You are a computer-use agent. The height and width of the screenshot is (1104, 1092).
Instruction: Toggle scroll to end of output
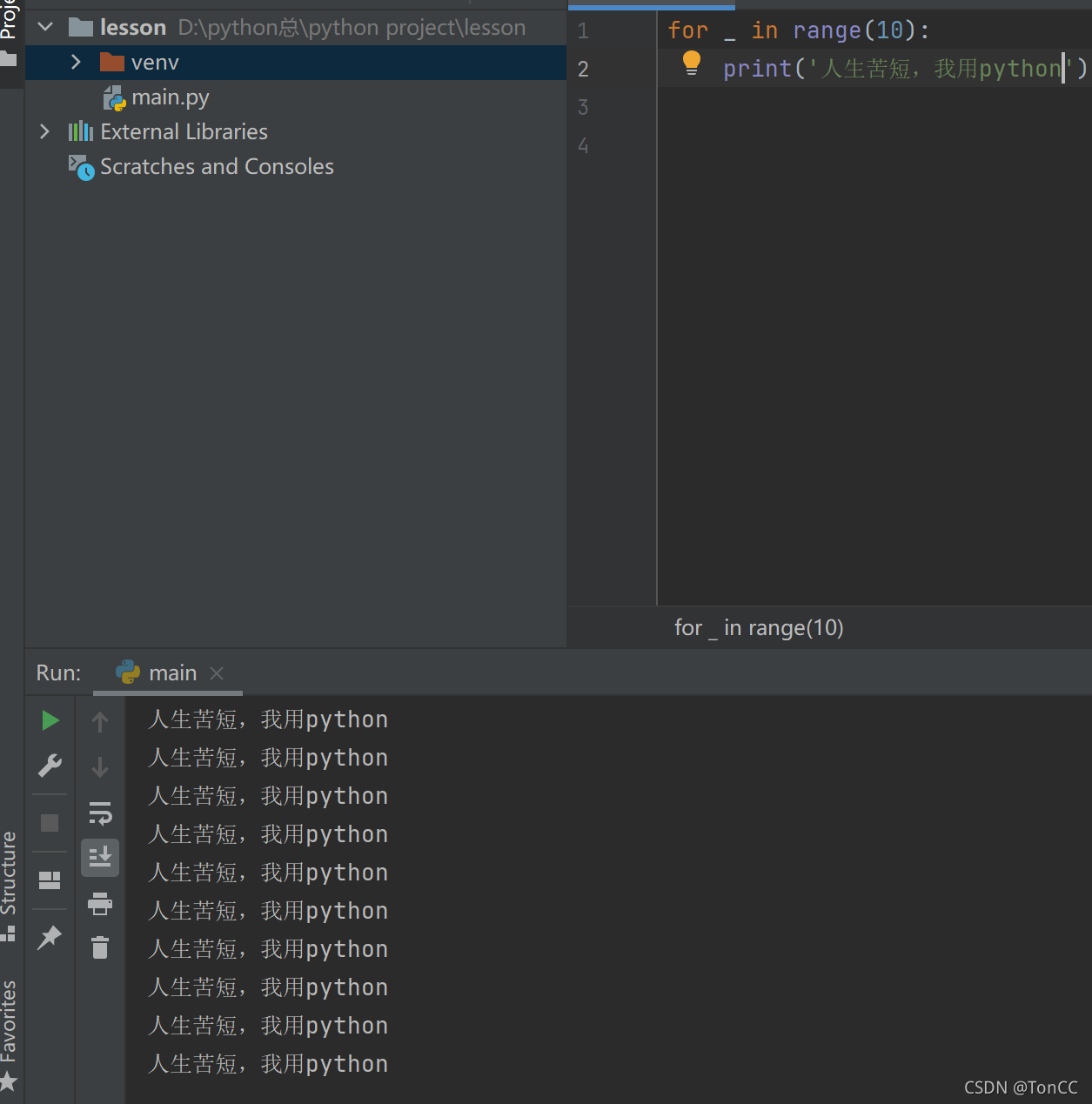(100, 857)
